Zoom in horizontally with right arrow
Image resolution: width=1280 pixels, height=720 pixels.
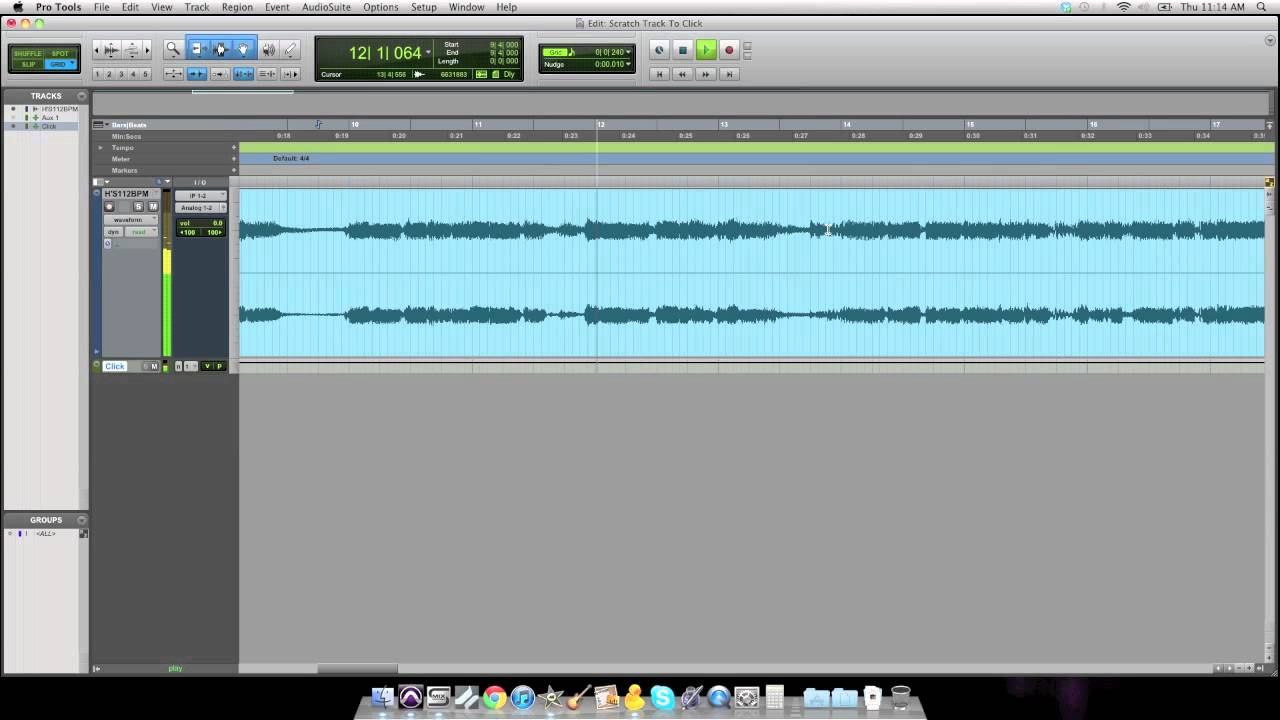pos(147,49)
